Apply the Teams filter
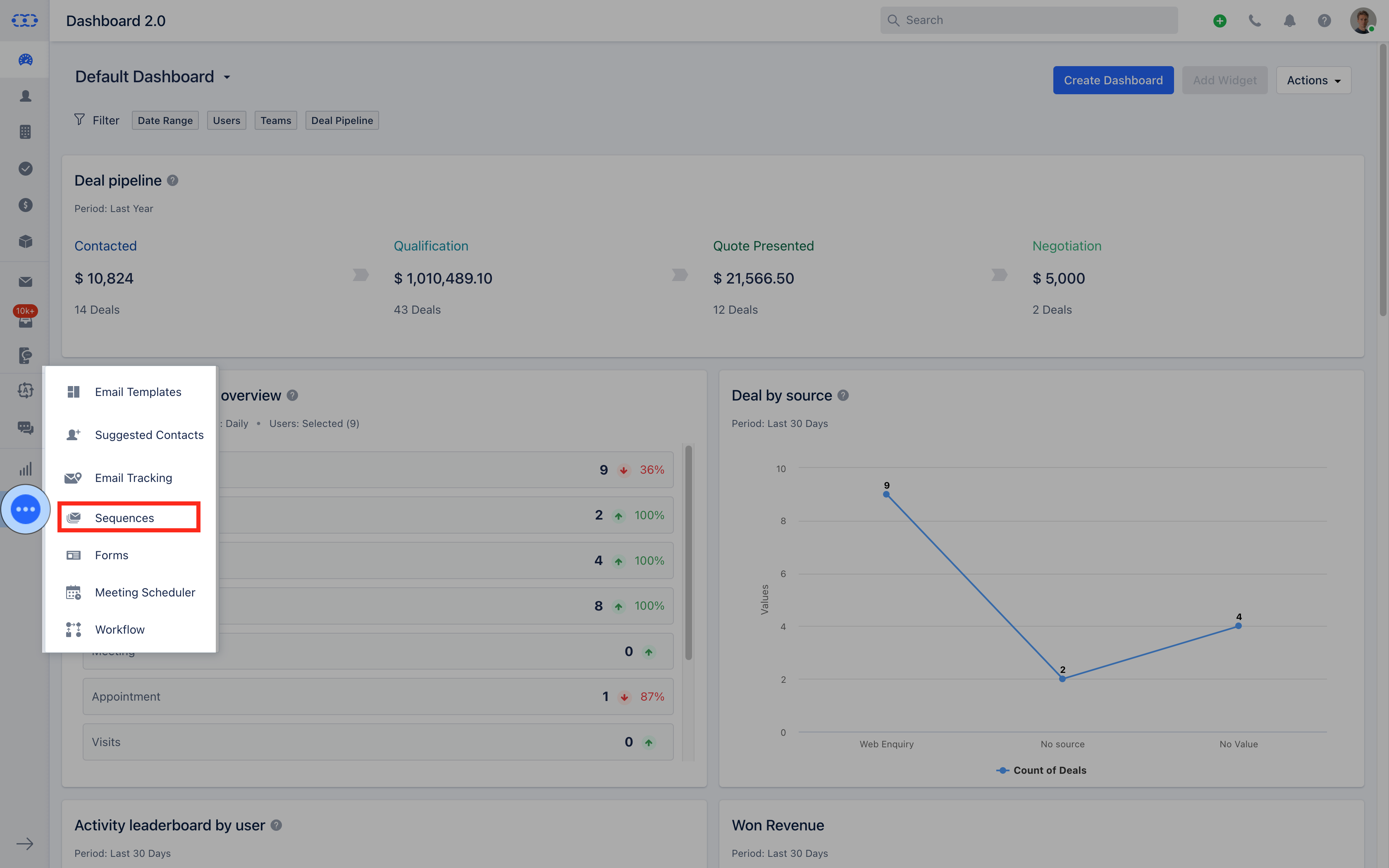Image resolution: width=1389 pixels, height=868 pixels. (x=275, y=120)
